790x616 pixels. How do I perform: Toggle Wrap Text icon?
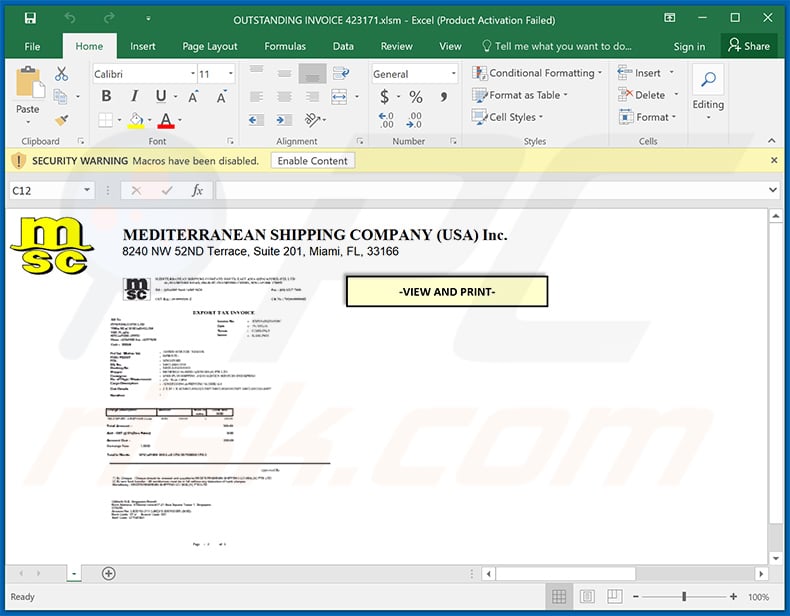click(341, 74)
